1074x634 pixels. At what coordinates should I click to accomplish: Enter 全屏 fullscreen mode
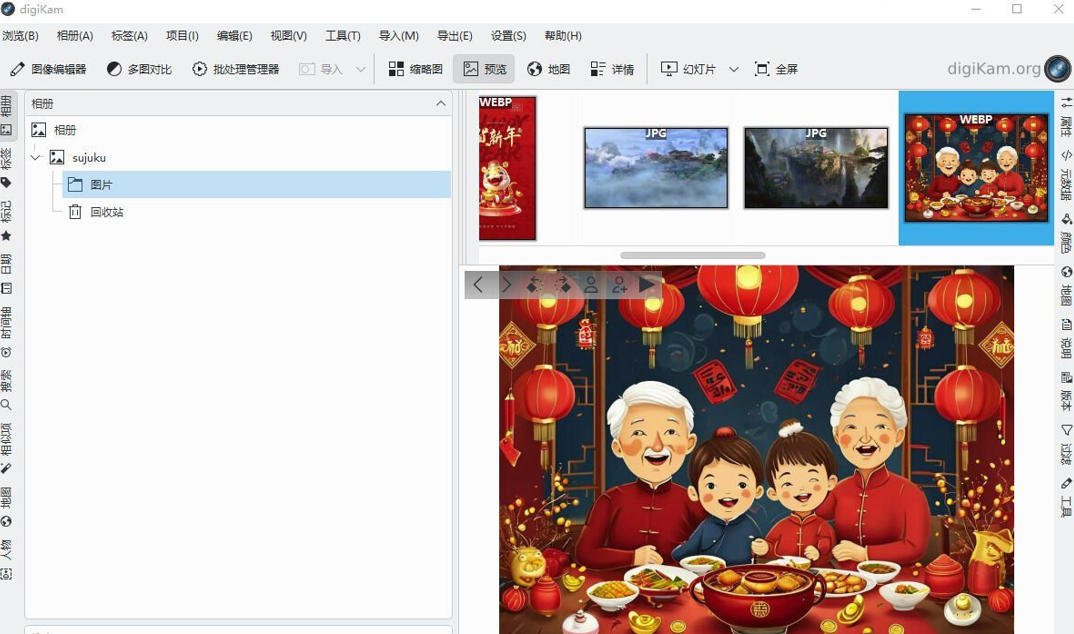(775, 69)
